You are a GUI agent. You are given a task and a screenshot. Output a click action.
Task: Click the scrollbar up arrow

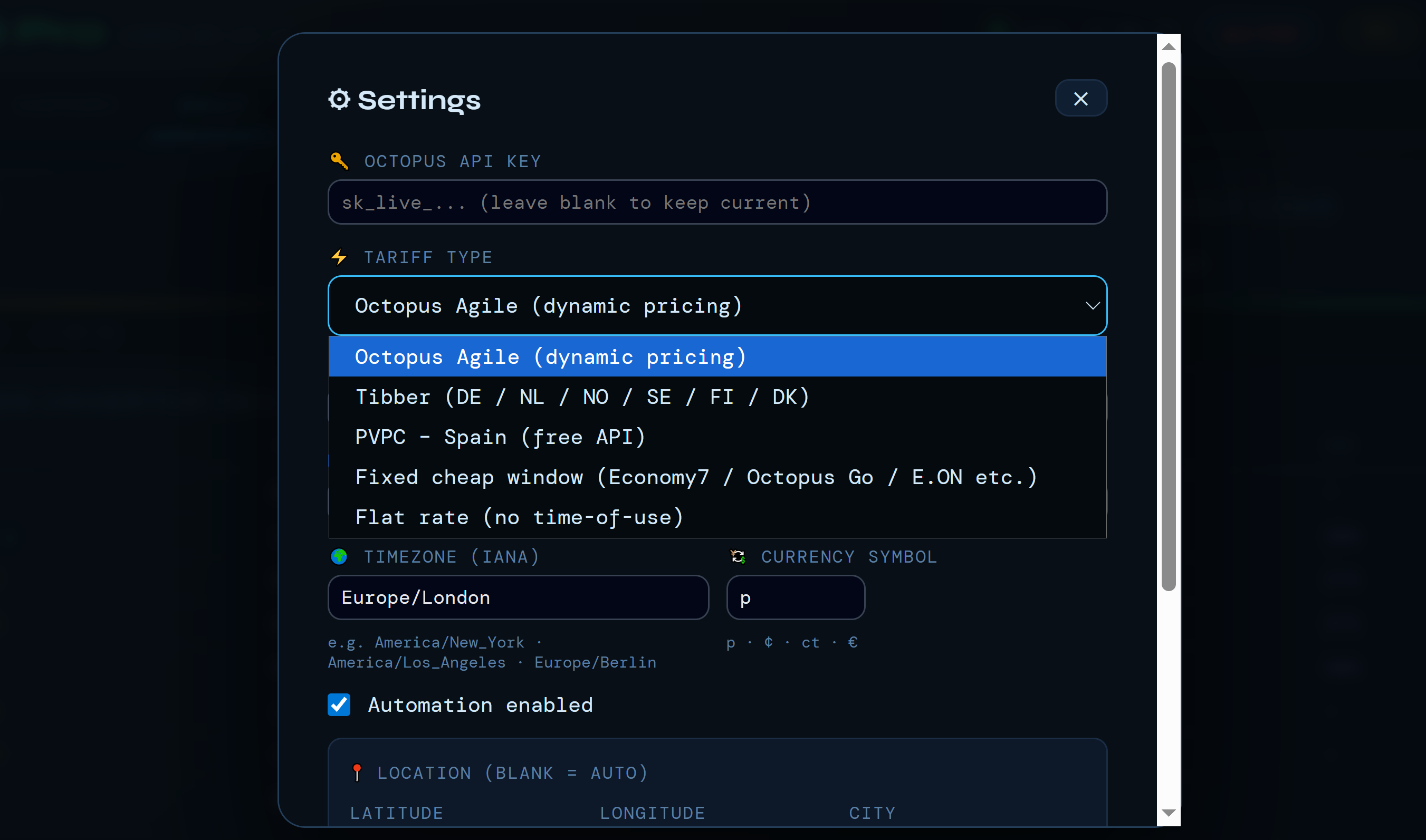click(1169, 46)
